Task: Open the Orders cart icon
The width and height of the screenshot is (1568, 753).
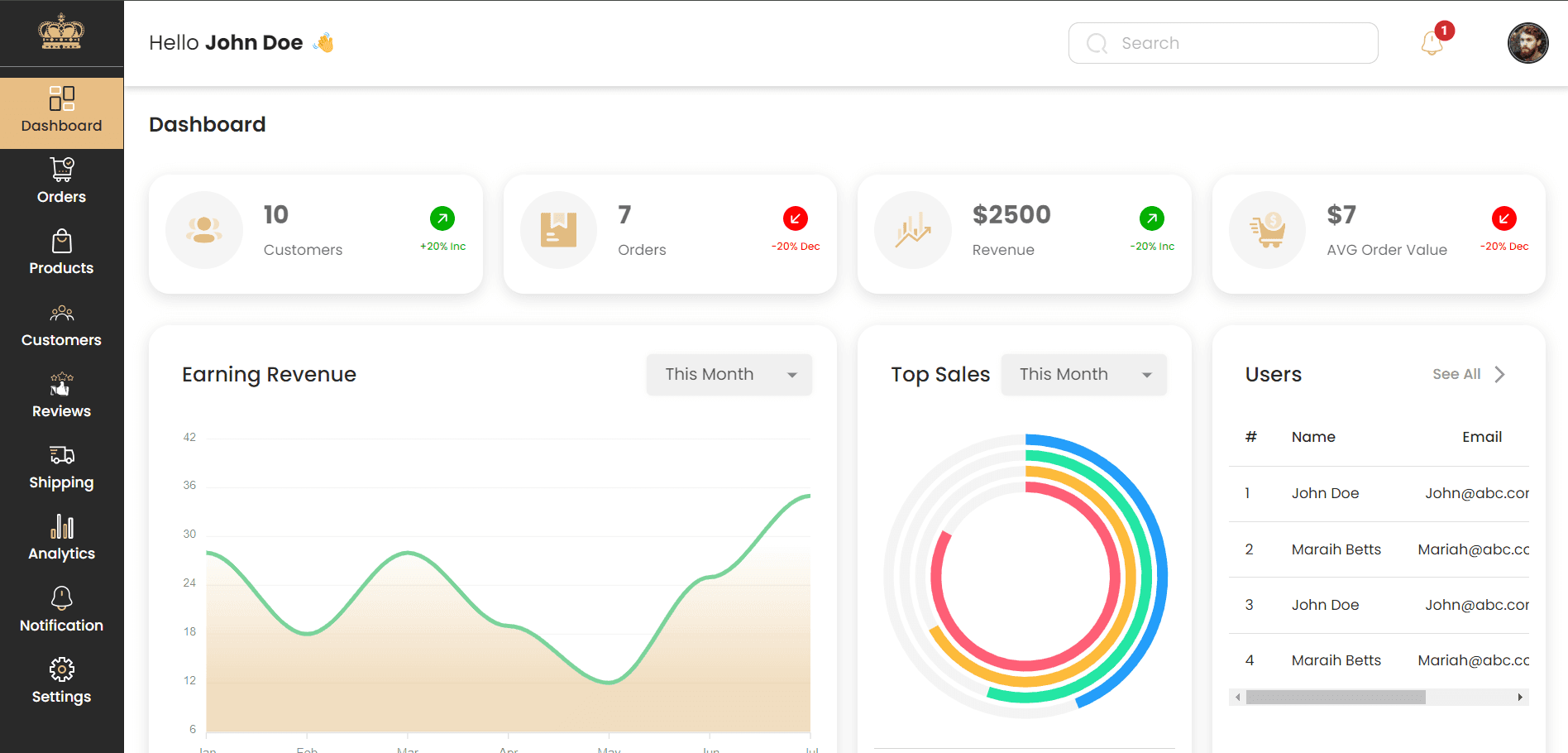Action: 62,169
